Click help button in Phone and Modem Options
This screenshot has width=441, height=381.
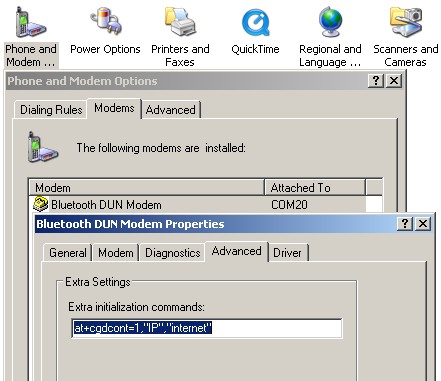(x=376, y=81)
